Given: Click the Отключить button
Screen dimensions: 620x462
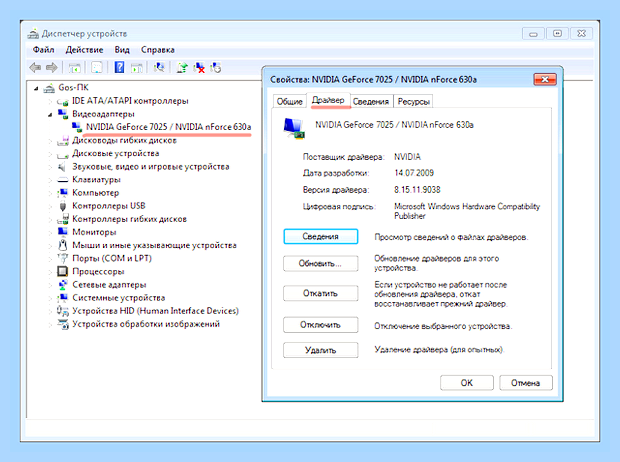Looking at the screenshot, I should 321,325.
